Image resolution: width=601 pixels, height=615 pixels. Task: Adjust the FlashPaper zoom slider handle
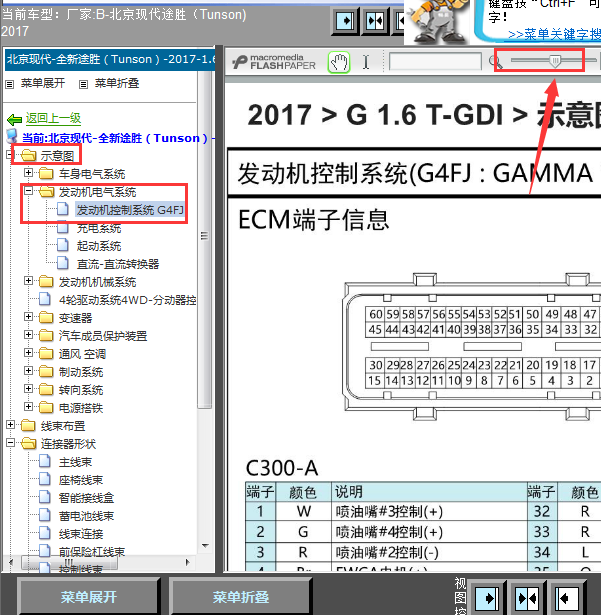pyautogui.click(x=555, y=61)
